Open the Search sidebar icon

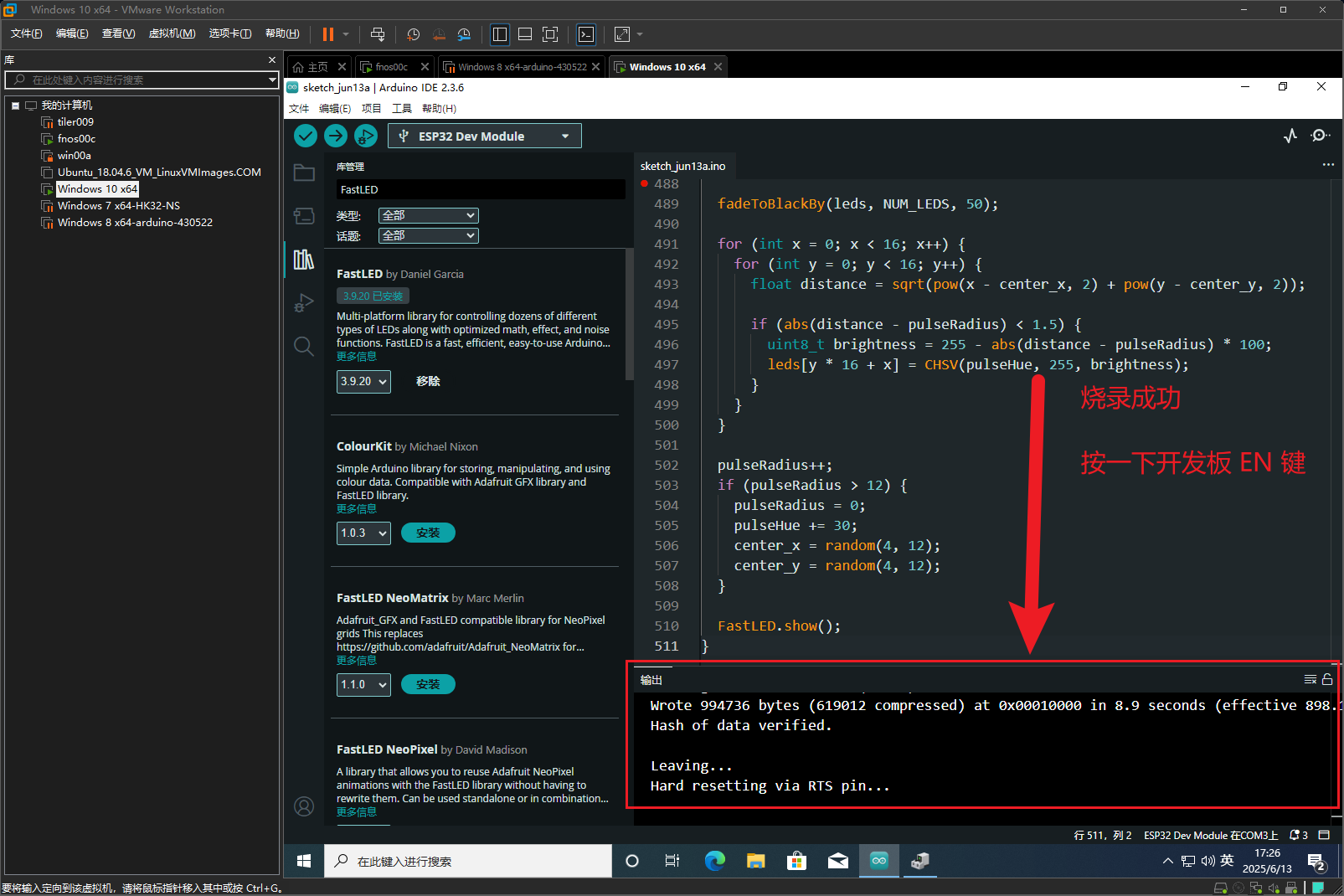click(x=304, y=346)
